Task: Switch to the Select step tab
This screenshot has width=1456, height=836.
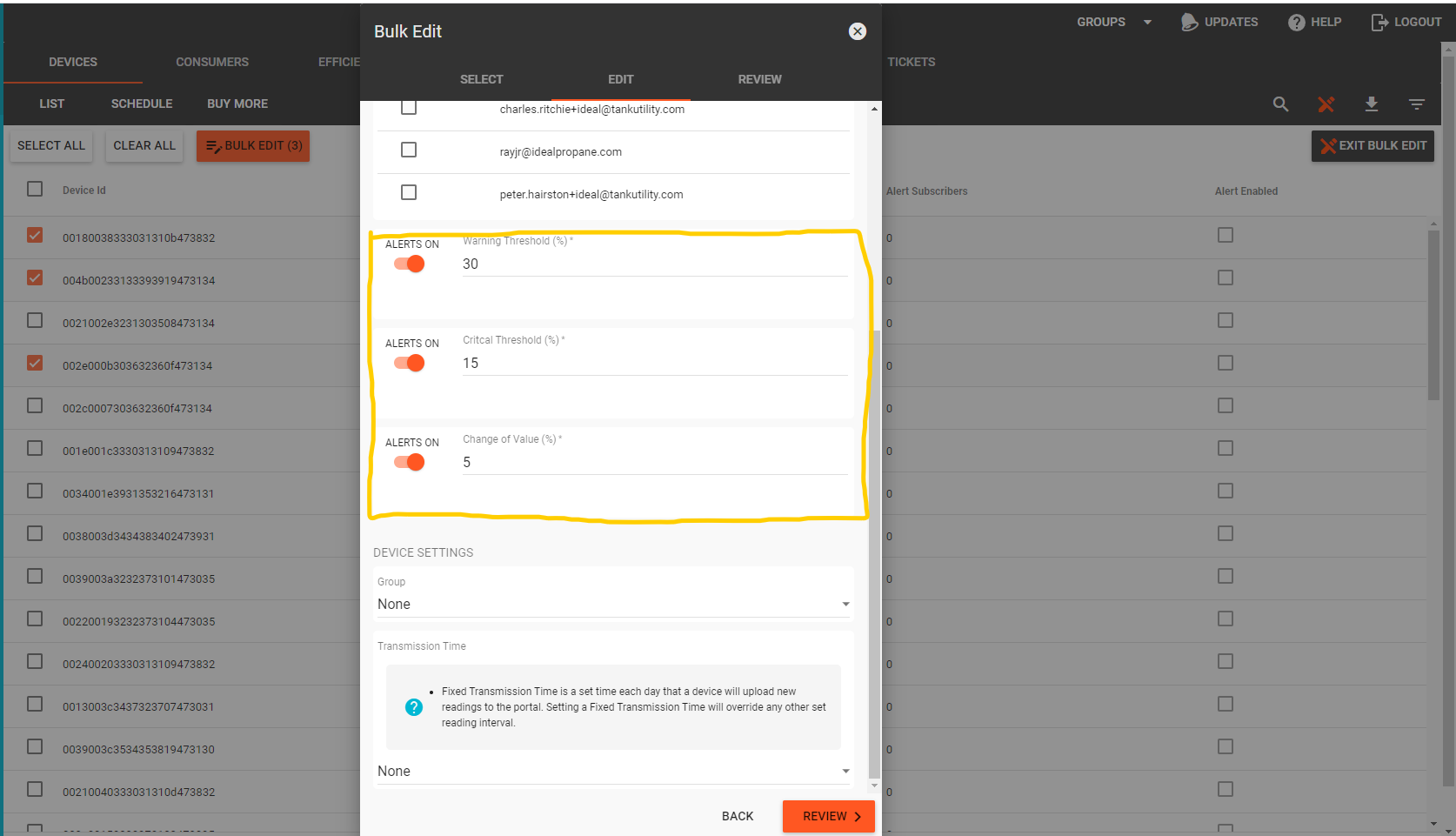Action: click(482, 79)
